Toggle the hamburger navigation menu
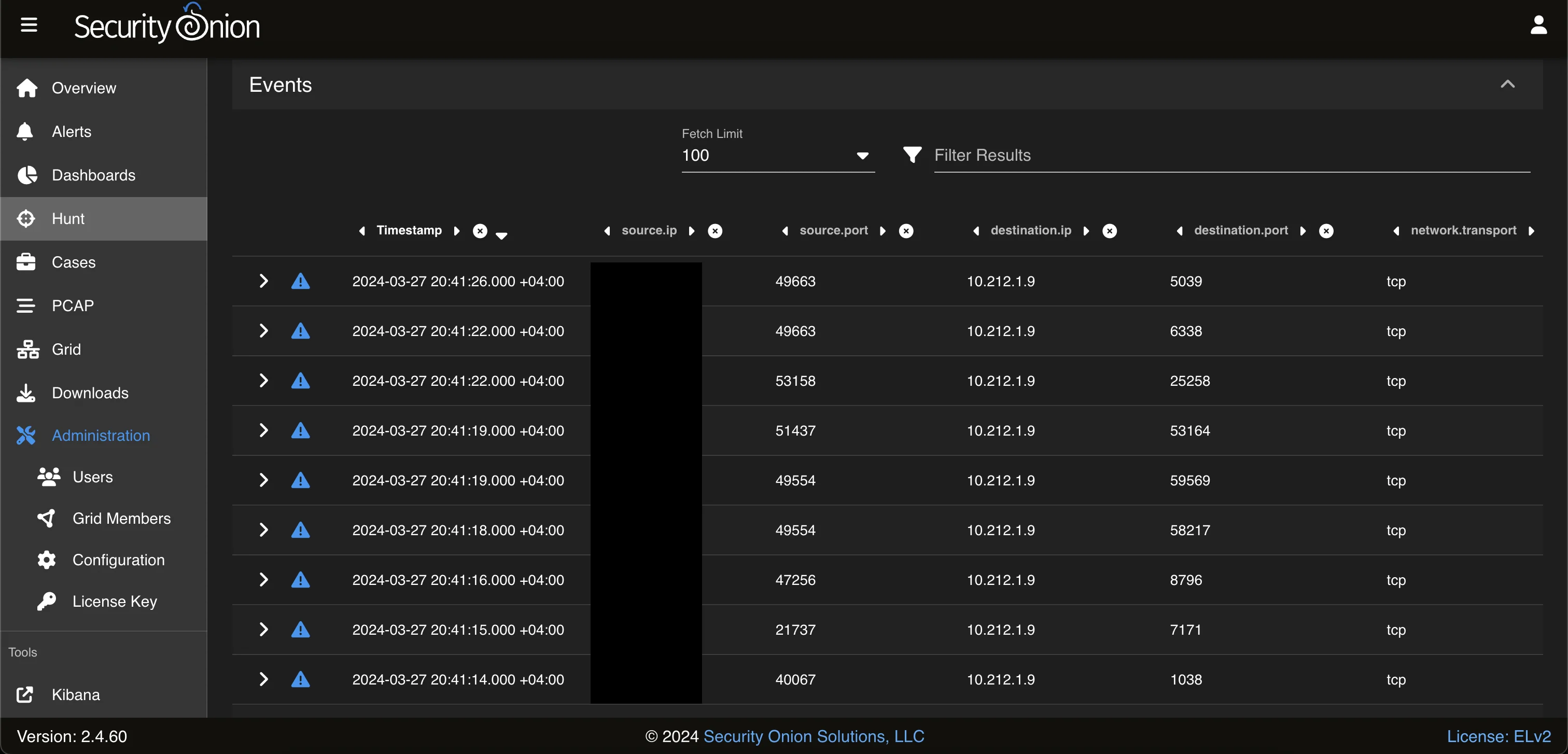 (29, 25)
